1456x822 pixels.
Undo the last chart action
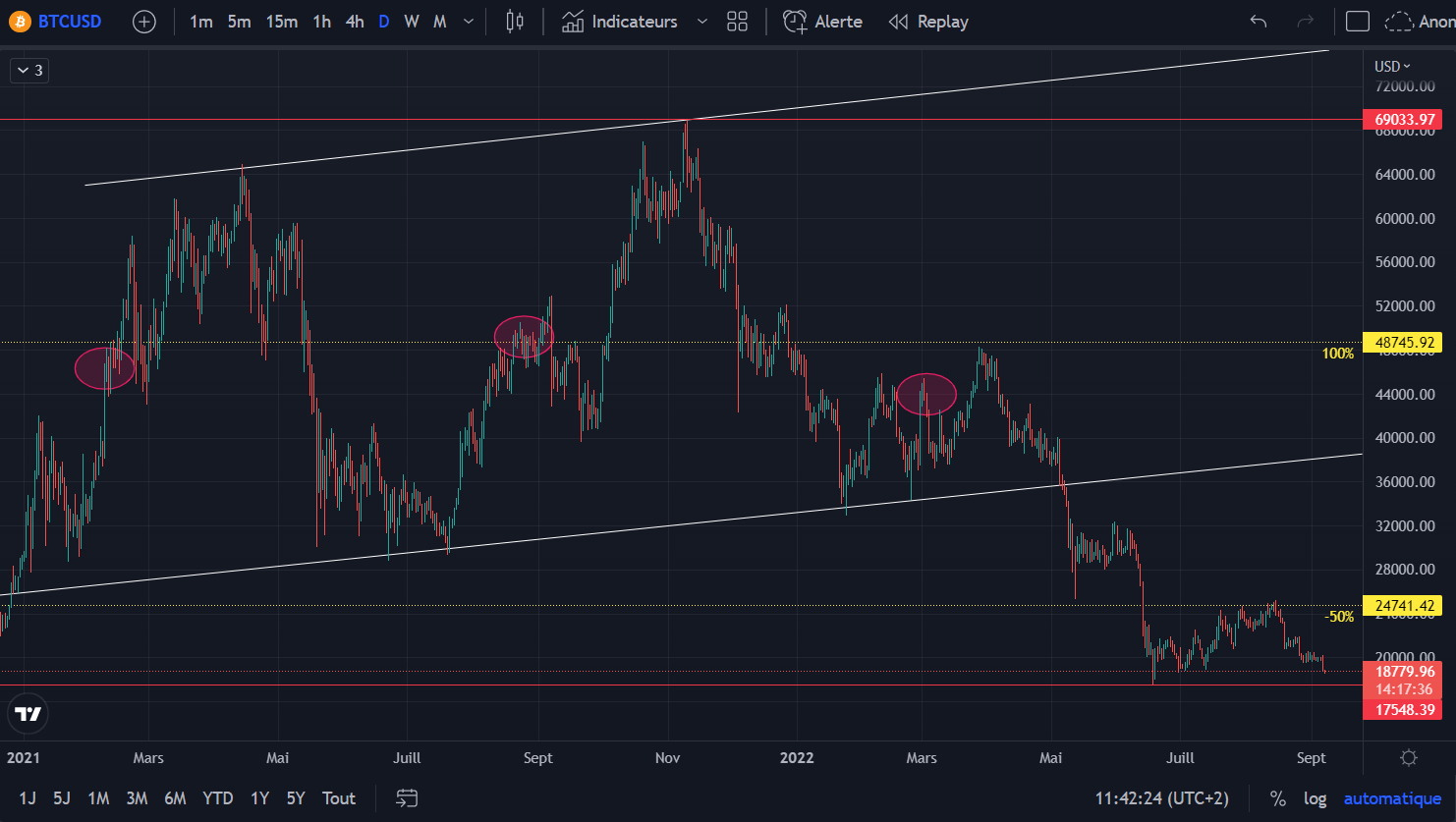[x=1259, y=22]
